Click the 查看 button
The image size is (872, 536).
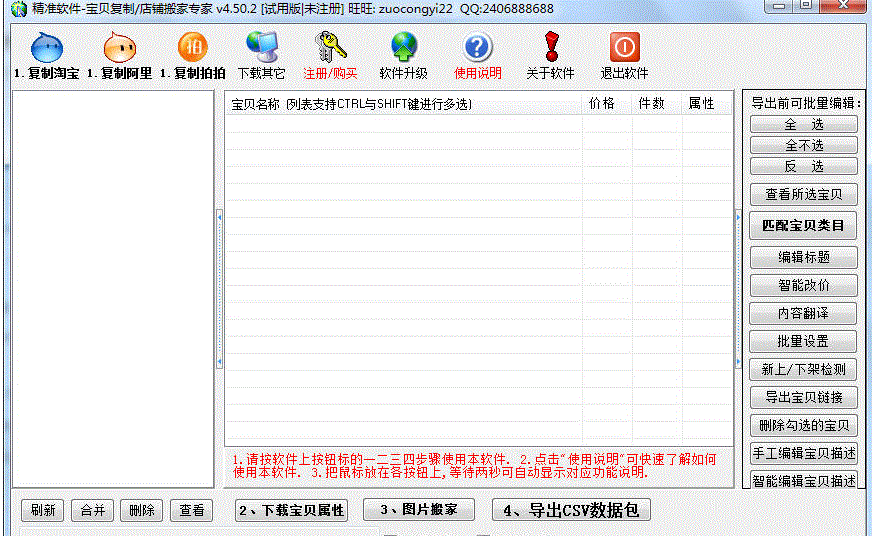pos(191,510)
